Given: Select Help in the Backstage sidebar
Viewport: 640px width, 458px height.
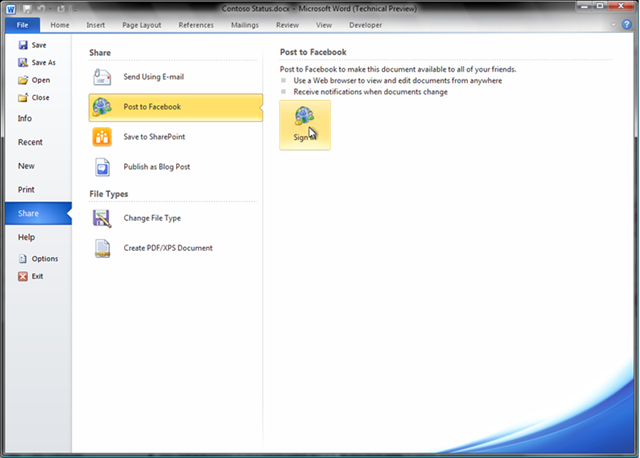Looking at the screenshot, I should click(x=26, y=237).
